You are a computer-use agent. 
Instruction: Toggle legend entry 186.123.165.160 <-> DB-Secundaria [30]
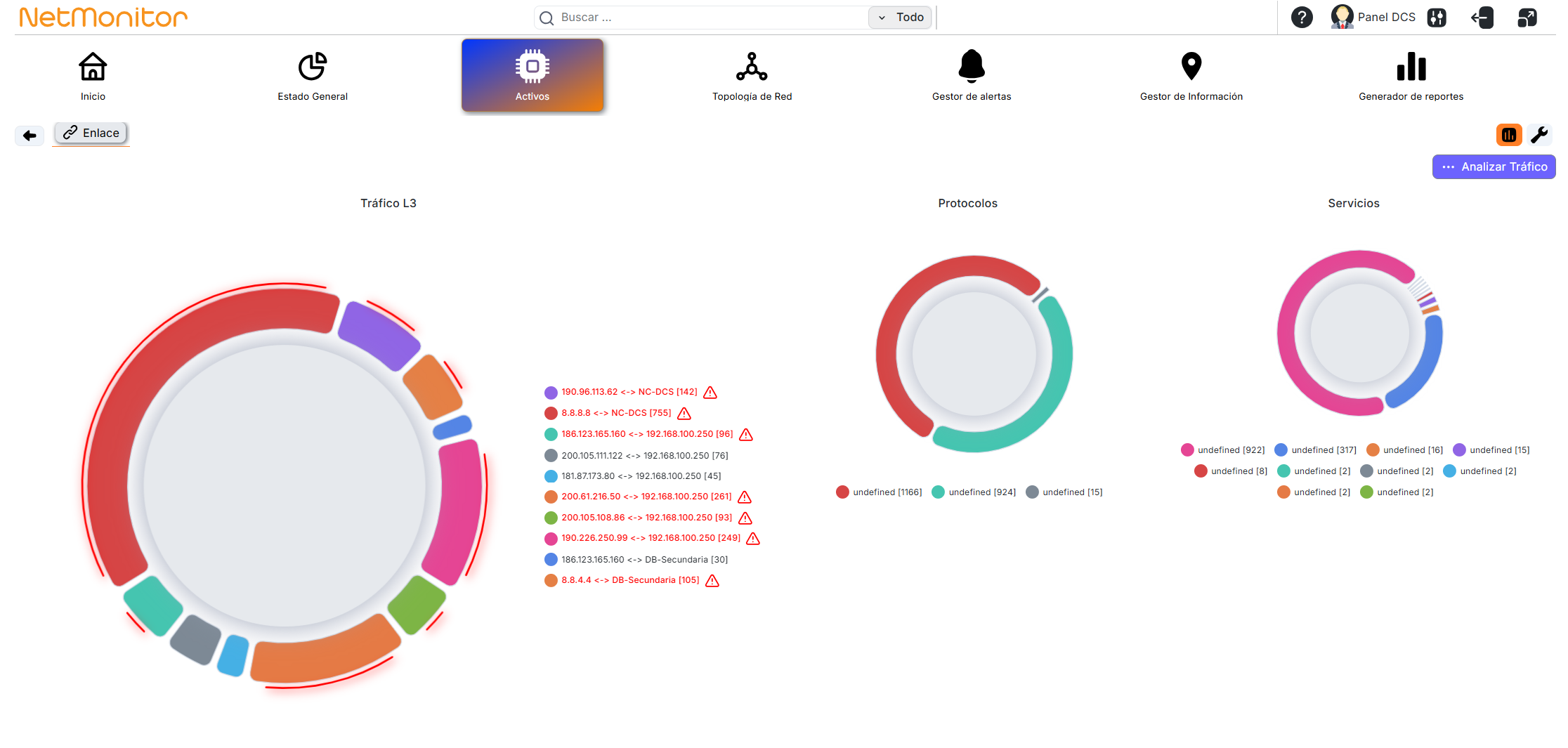[x=636, y=560]
